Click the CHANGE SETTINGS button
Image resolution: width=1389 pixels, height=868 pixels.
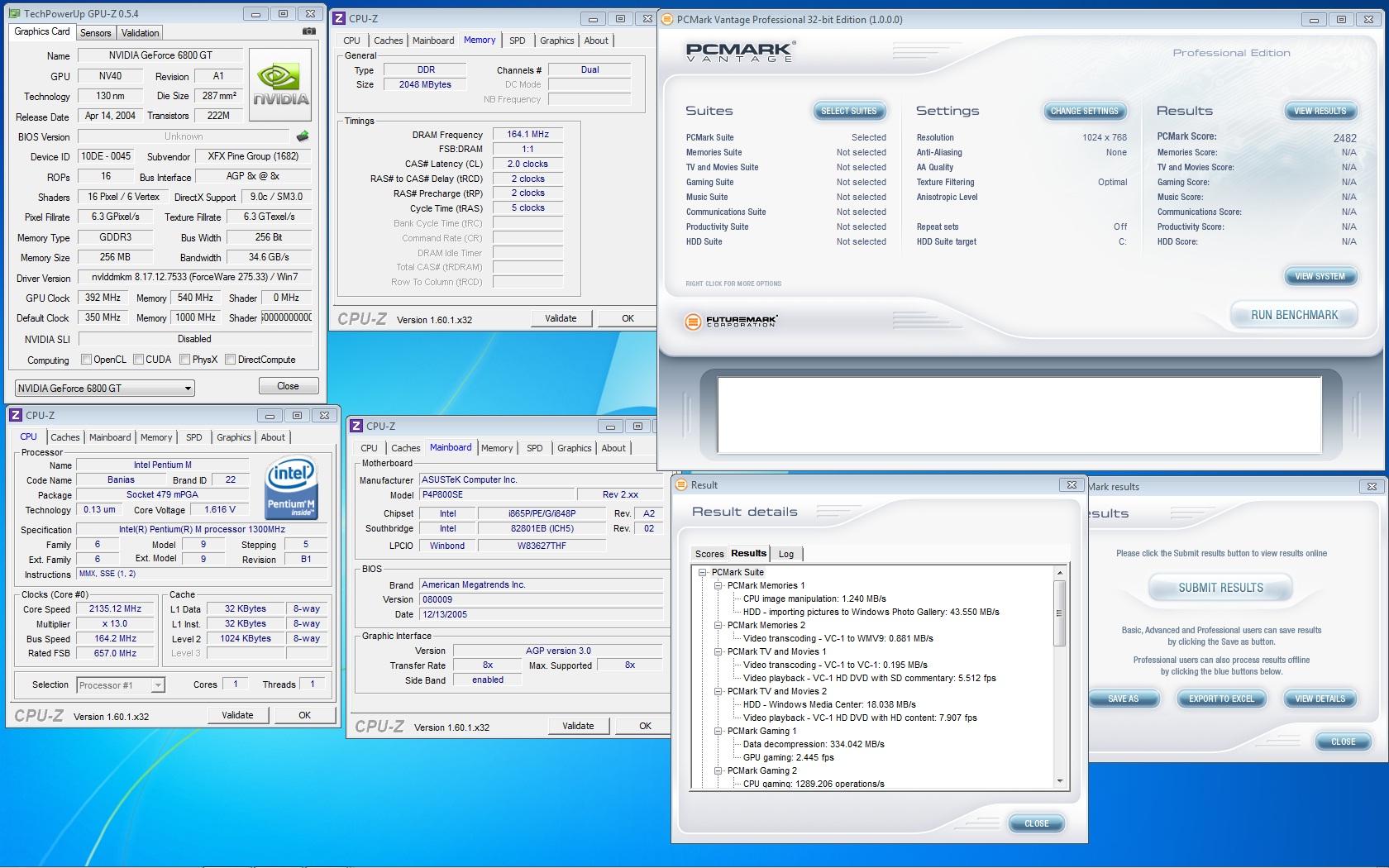pos(1084,111)
